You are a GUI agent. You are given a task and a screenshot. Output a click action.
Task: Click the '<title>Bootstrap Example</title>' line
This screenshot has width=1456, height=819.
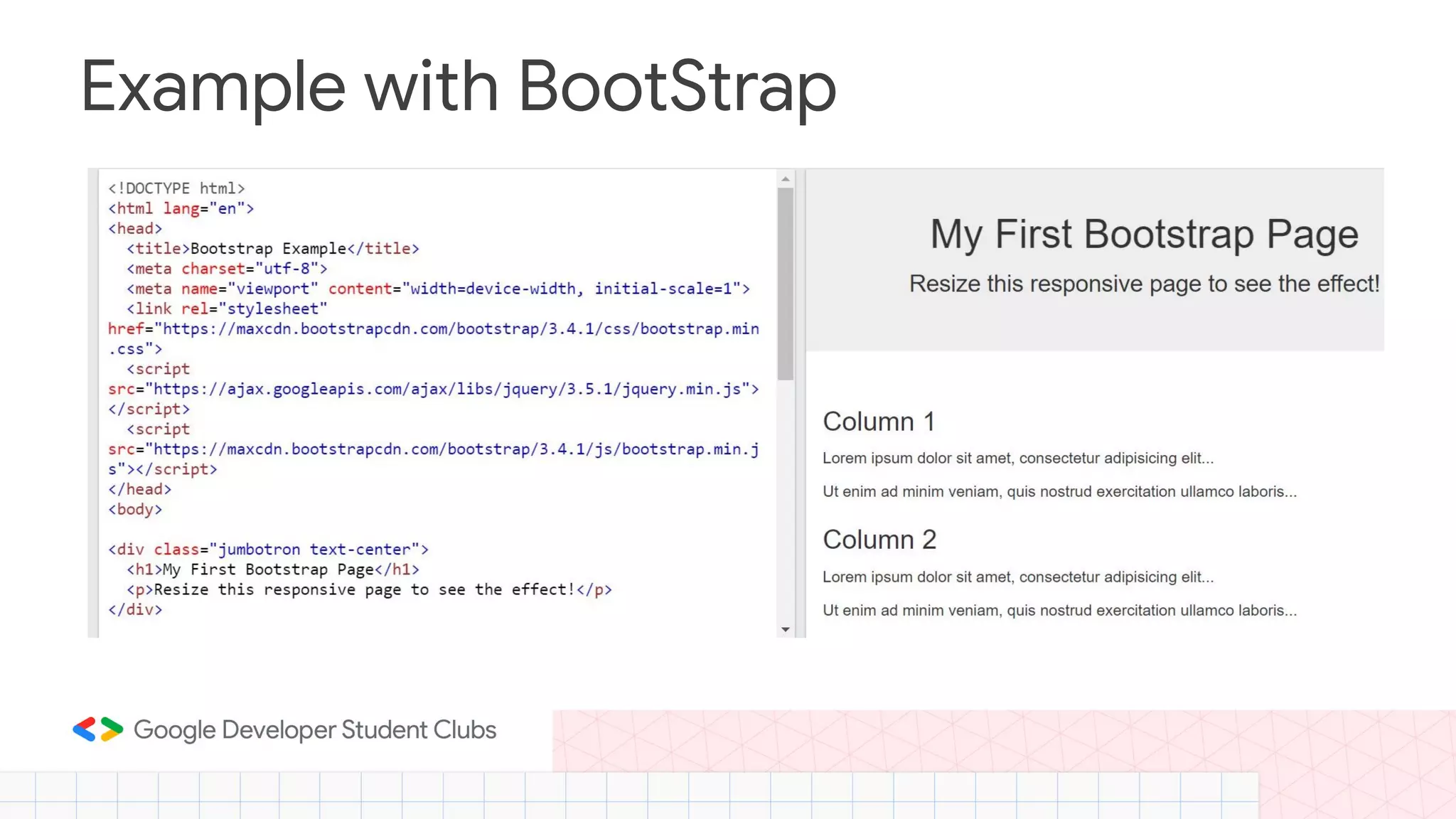[x=273, y=249]
